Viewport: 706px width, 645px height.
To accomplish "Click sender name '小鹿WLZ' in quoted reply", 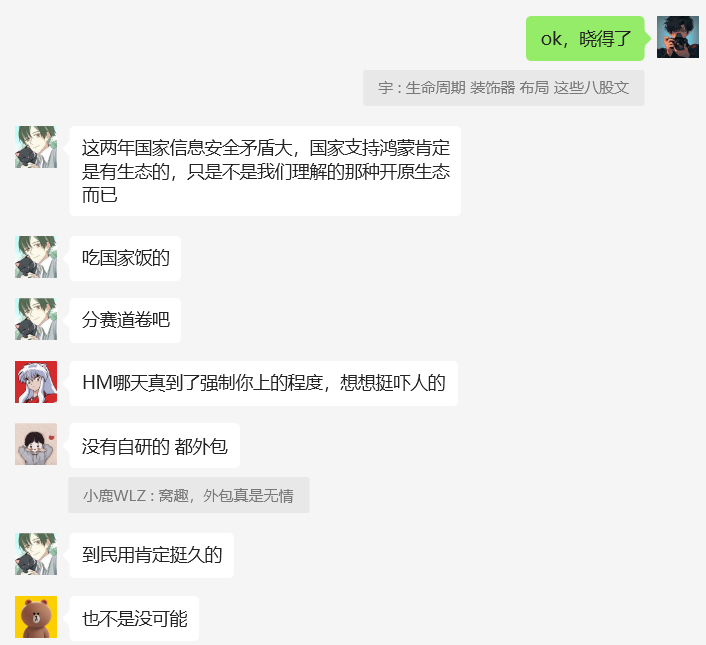I will (x=115, y=496).
